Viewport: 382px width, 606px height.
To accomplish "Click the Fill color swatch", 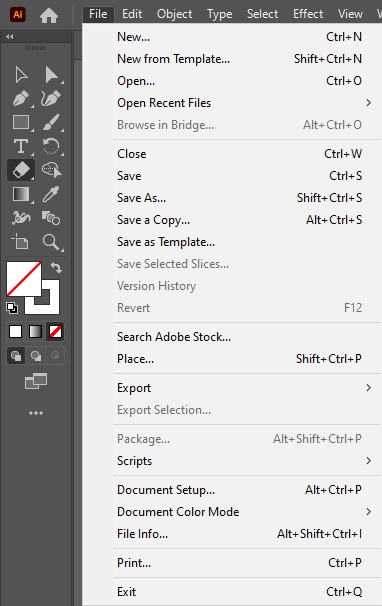I will [24, 279].
